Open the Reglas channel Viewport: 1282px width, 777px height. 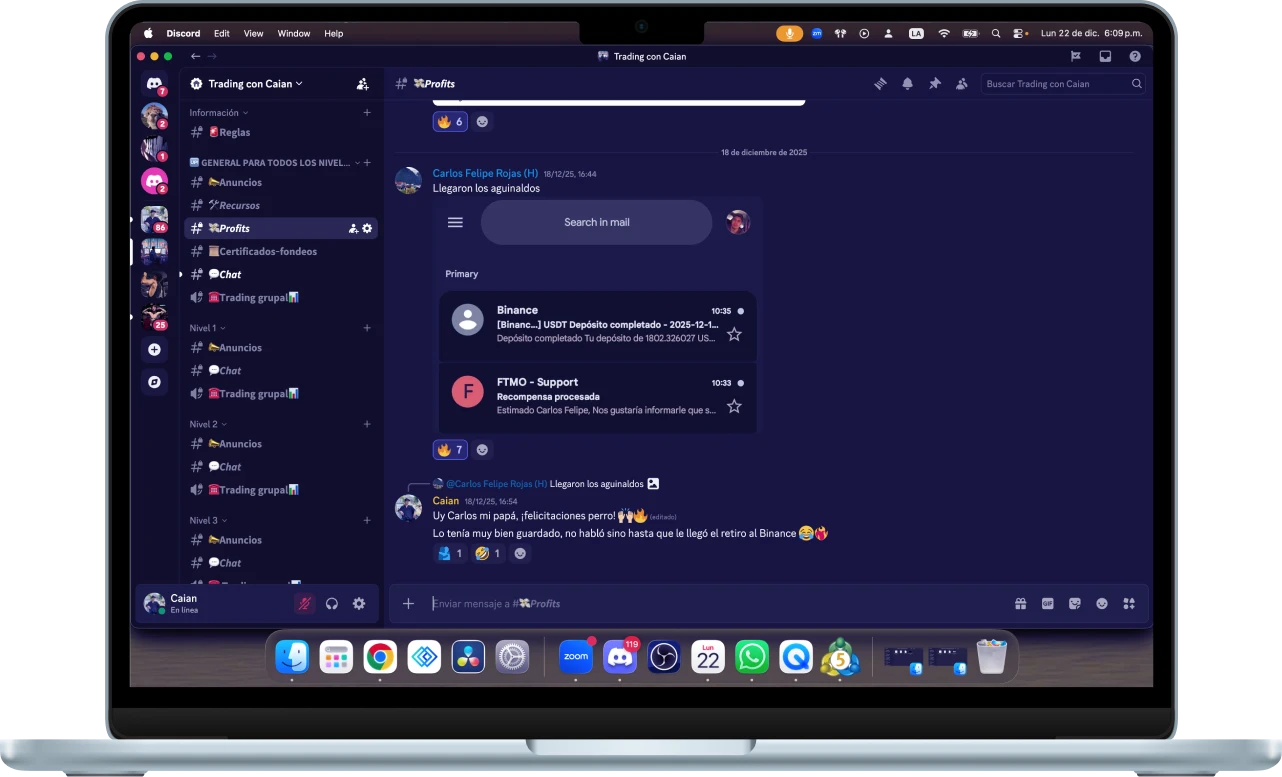coord(281,132)
